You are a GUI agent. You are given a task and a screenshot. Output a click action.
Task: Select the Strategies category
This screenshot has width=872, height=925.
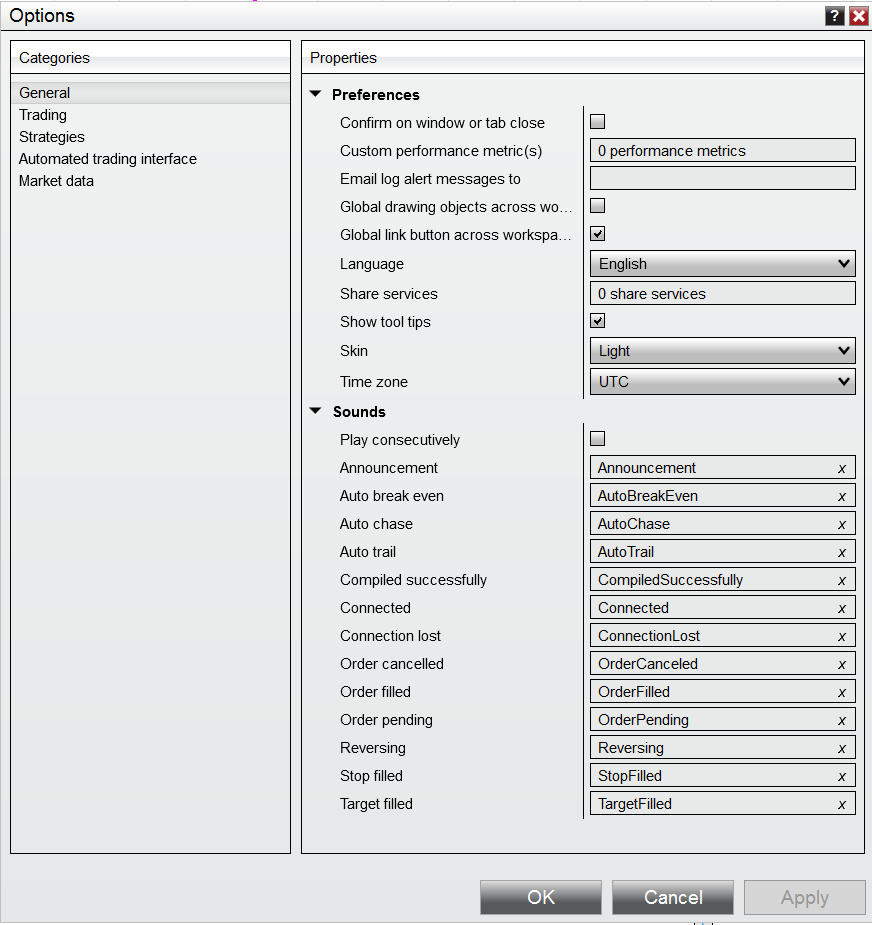150,137
